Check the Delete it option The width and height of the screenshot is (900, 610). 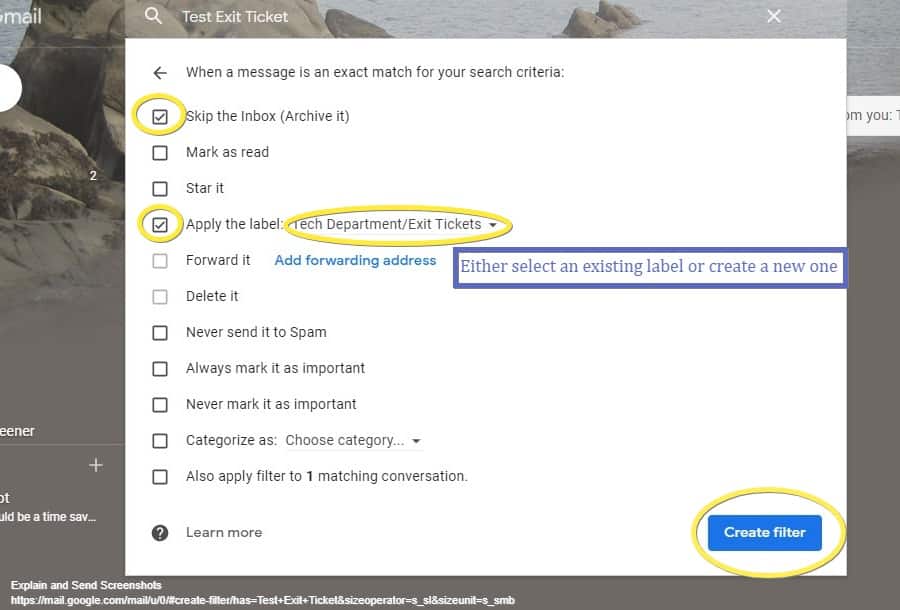click(x=160, y=296)
